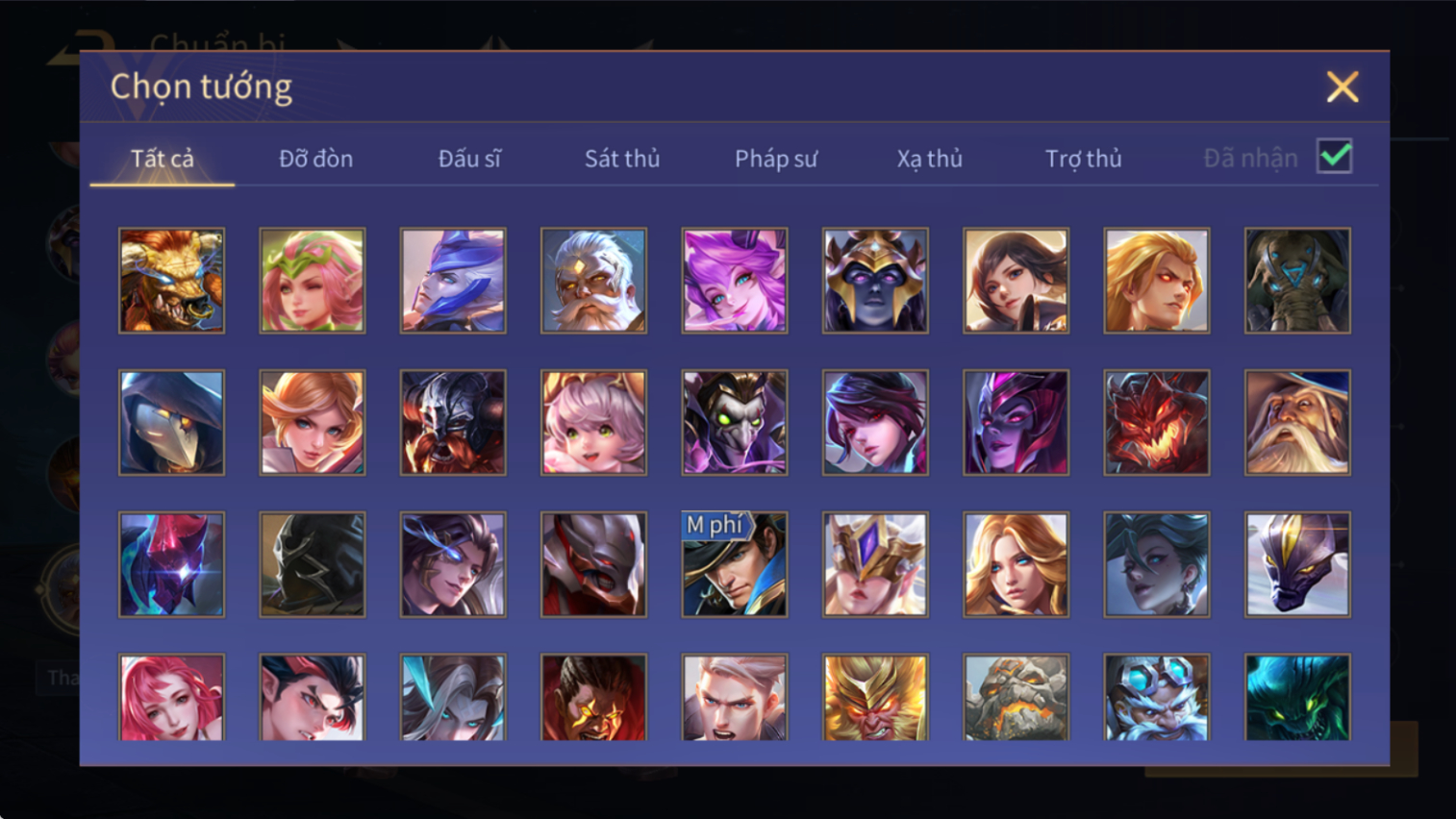The height and width of the screenshot is (819, 1456).
Task: Toggle the "Đã nhận" checkbox
Action: (x=1335, y=156)
